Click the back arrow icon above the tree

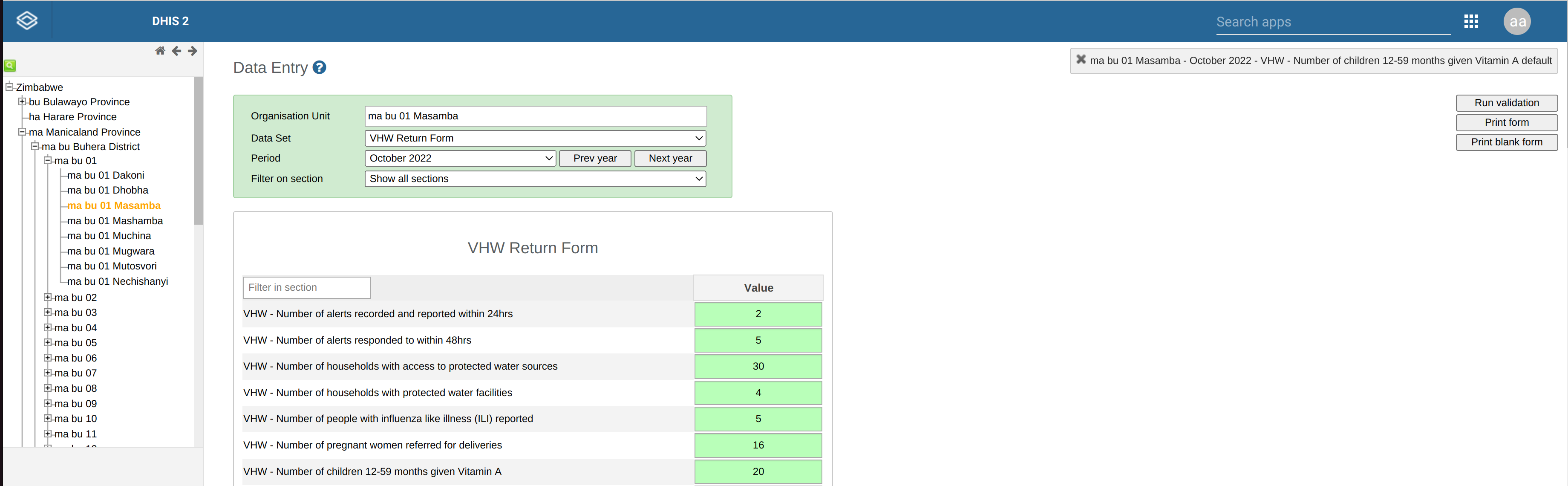coord(176,51)
